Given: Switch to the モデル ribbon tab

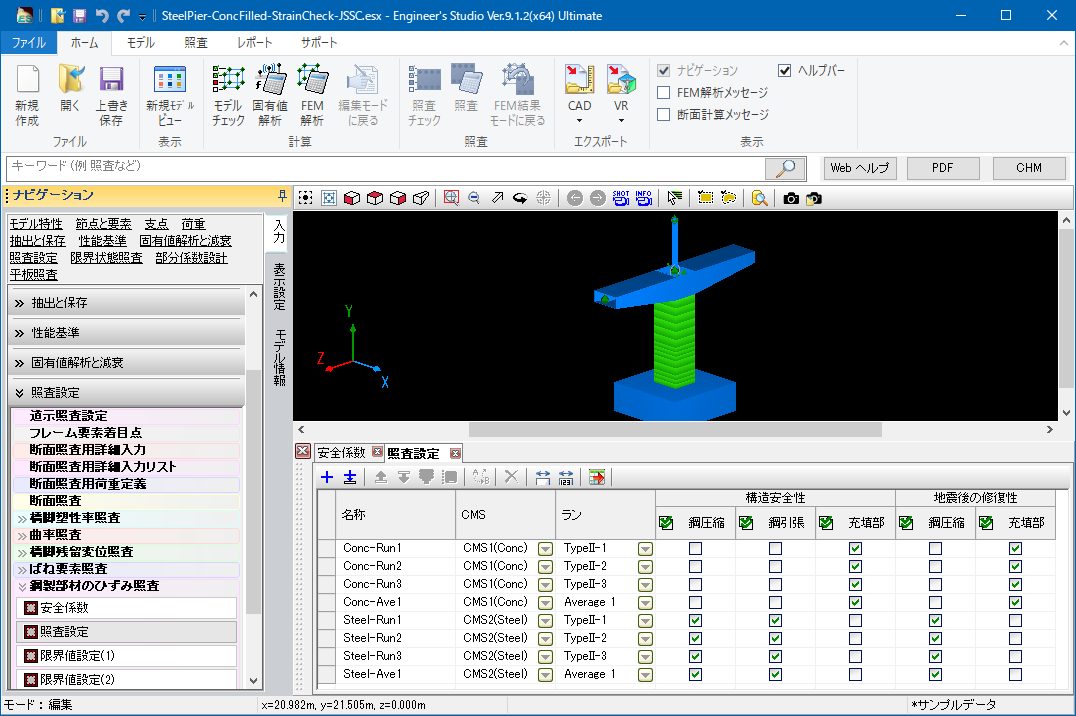Looking at the screenshot, I should 140,43.
